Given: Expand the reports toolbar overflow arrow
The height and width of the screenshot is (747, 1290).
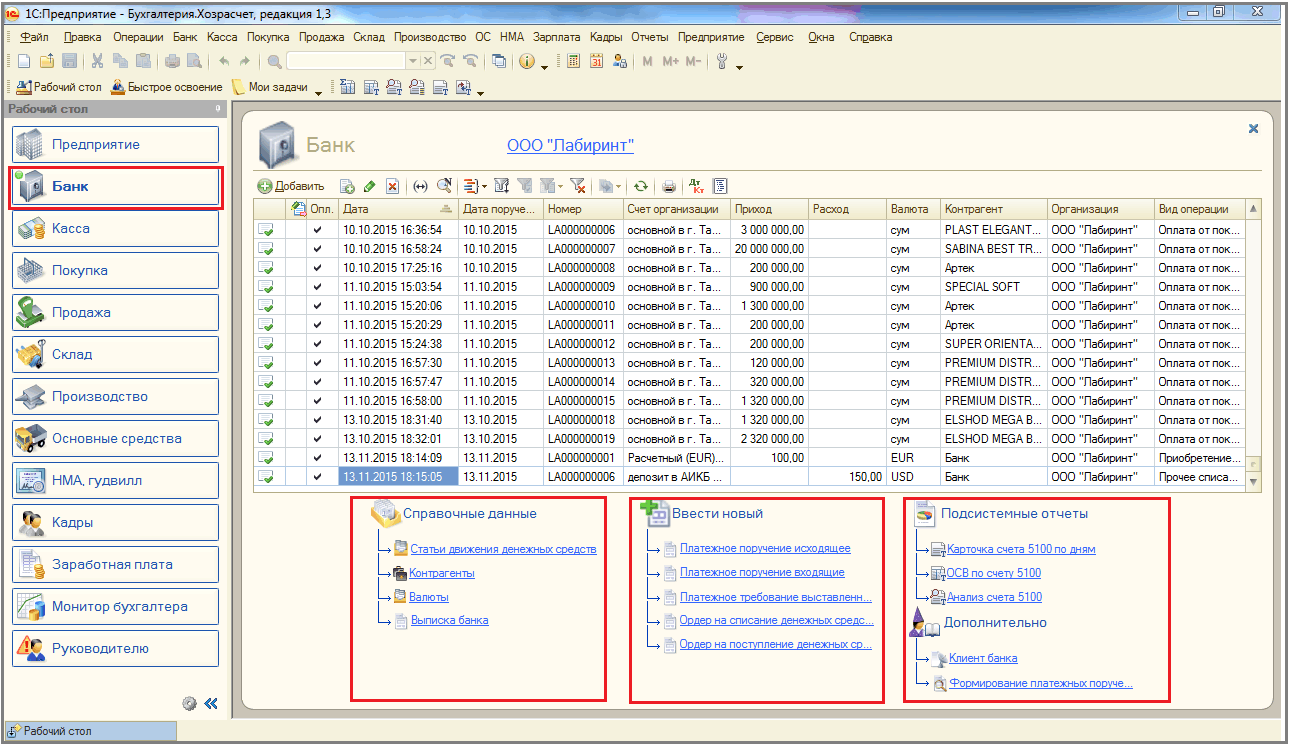Looking at the screenshot, I should pos(480,93).
